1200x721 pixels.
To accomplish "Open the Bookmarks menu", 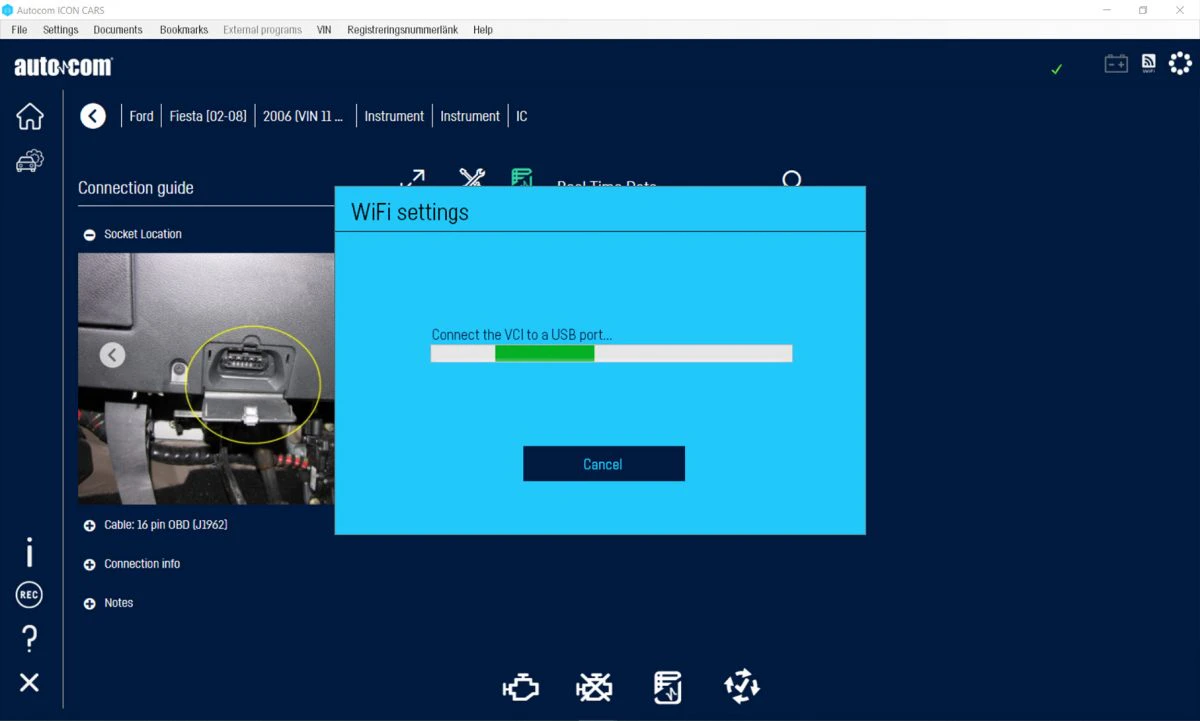I will click(x=184, y=30).
